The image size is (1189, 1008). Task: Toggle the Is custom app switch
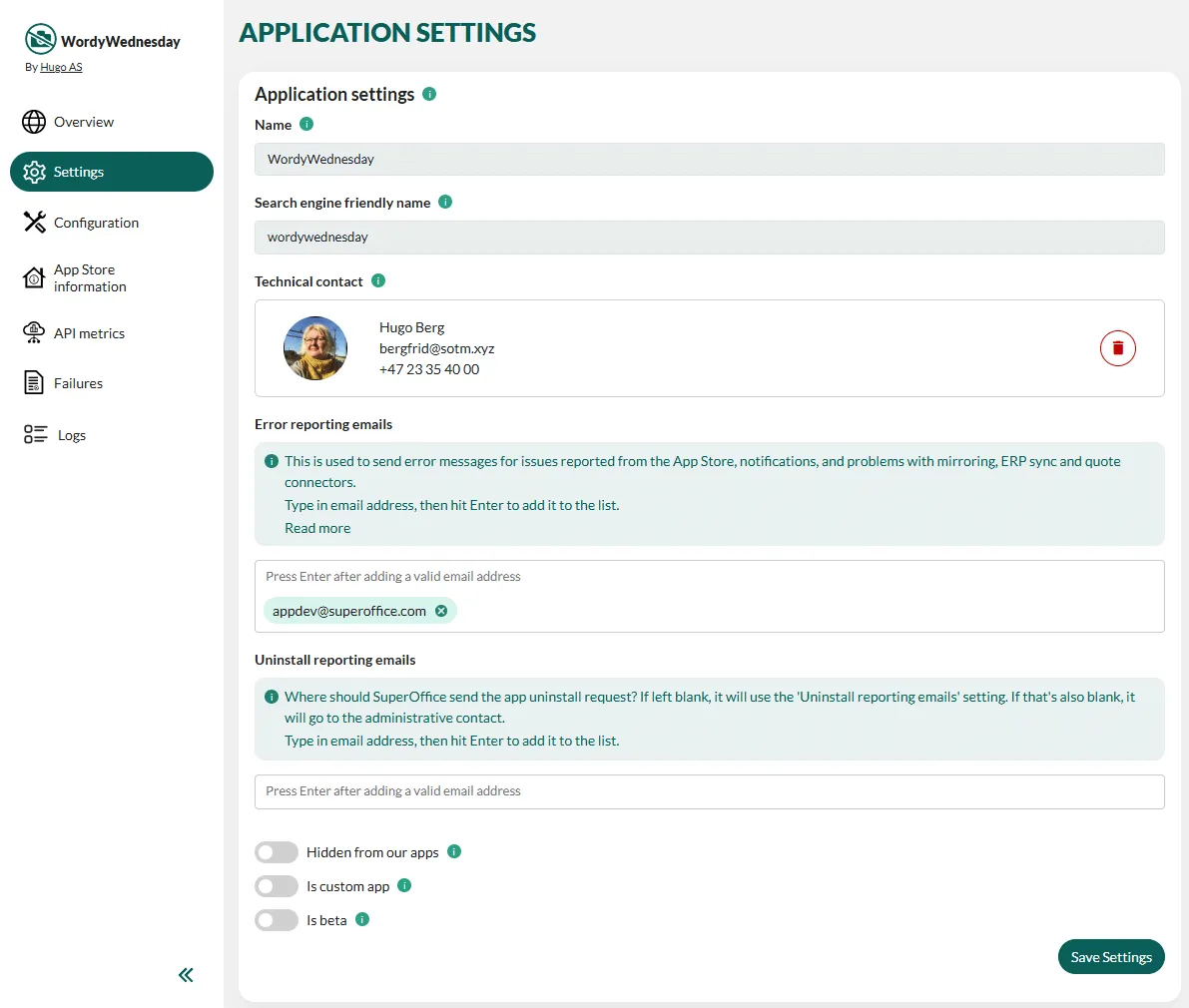(x=277, y=886)
